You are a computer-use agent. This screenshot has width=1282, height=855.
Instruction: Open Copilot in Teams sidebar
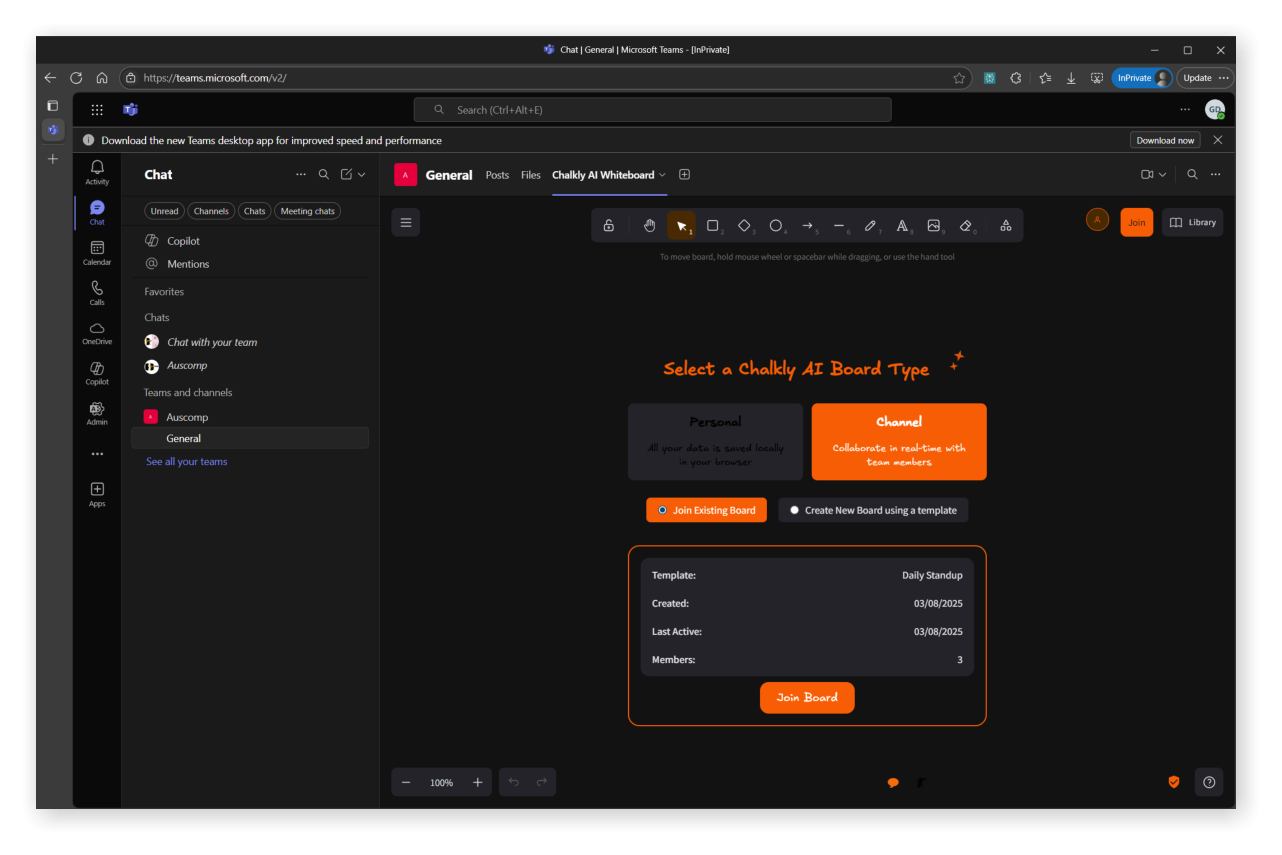[97, 373]
